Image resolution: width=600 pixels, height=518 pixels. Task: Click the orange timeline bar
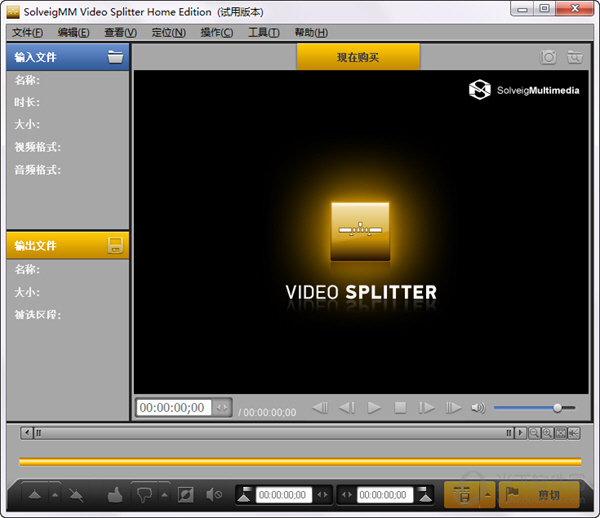300,462
